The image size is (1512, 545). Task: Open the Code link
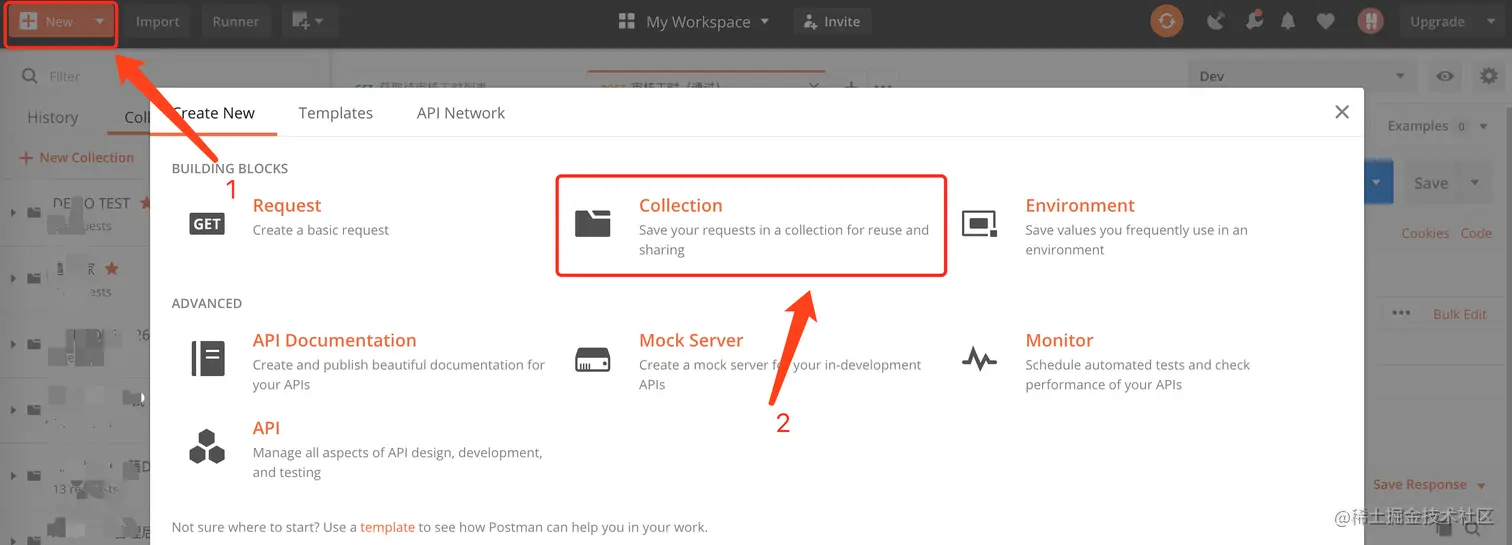1476,233
